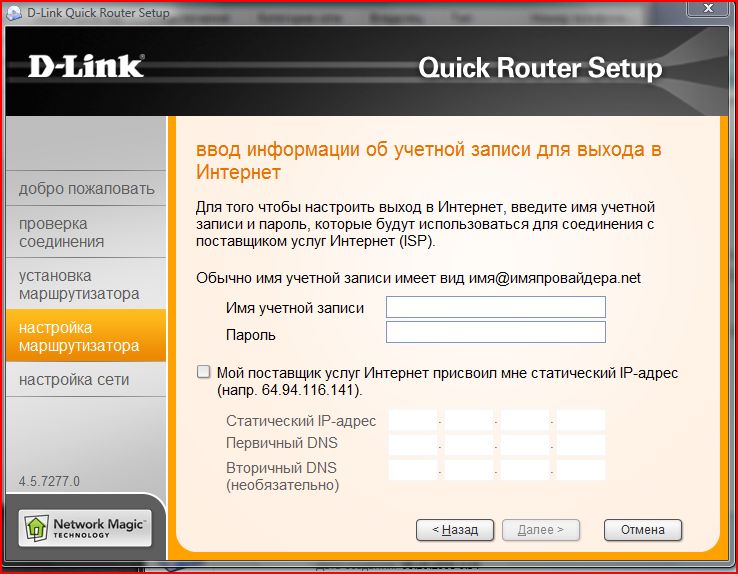This screenshot has width=738, height=574.
Task: Click first octet of 'Вторичный DNS'
Action: (413, 470)
